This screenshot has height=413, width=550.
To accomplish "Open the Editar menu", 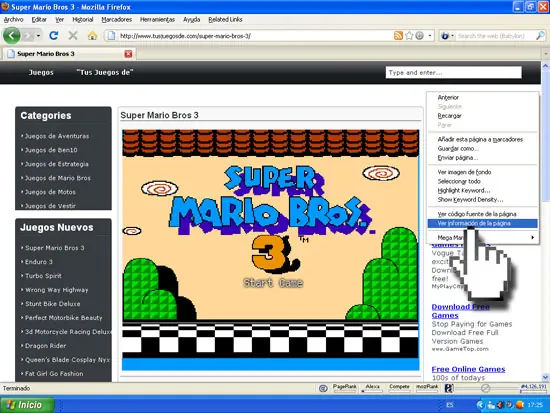I will click(x=39, y=20).
